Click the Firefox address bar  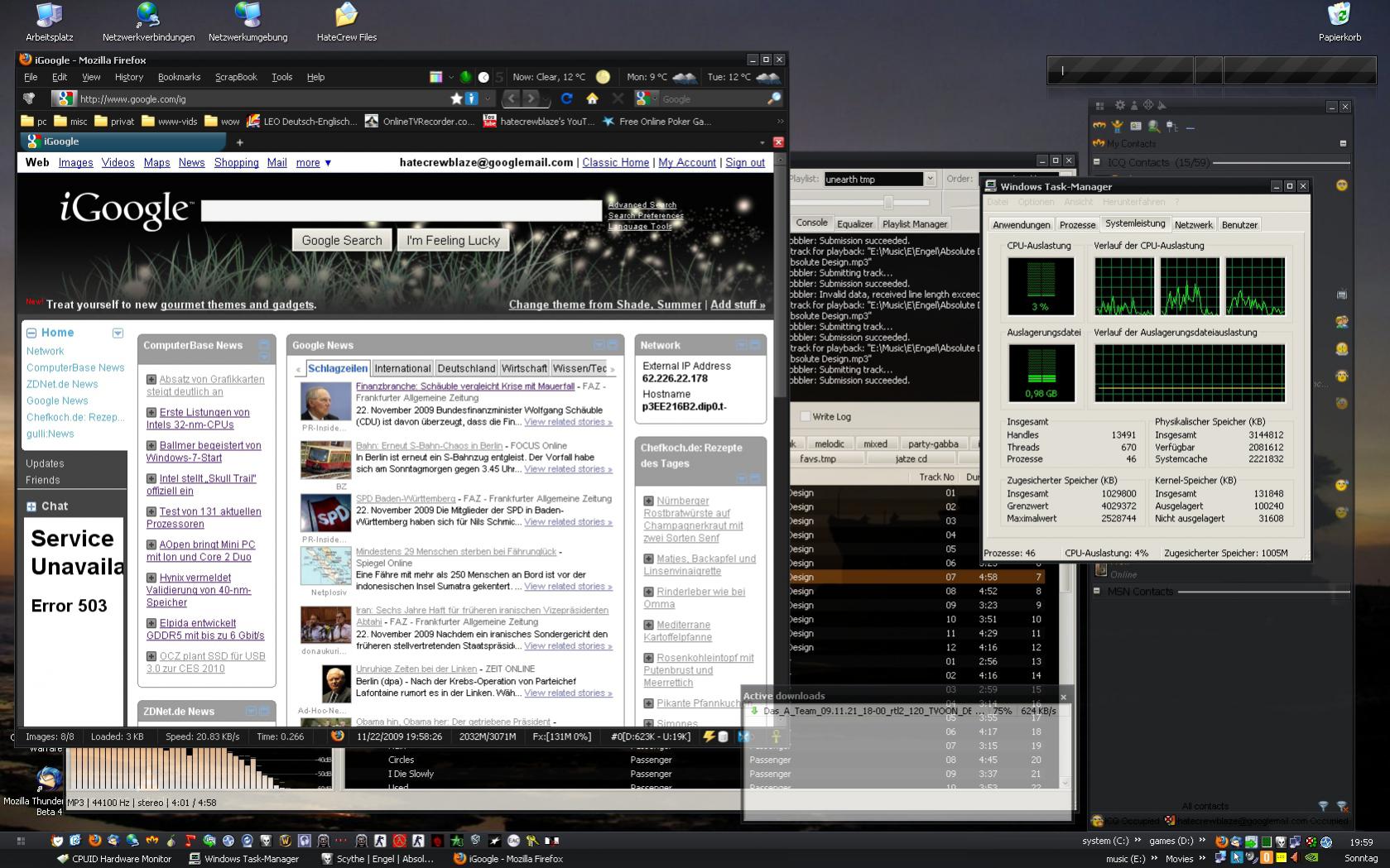click(x=262, y=98)
